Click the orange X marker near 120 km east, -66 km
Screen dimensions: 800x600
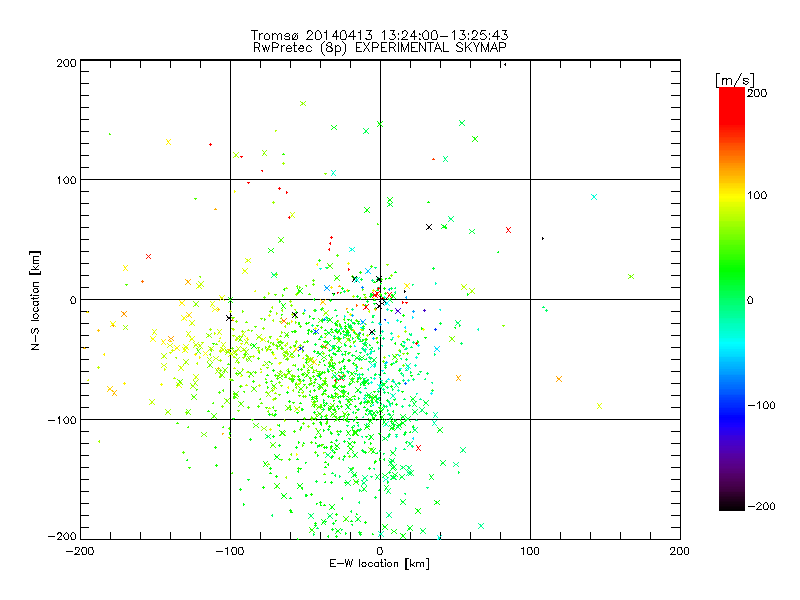tap(559, 379)
